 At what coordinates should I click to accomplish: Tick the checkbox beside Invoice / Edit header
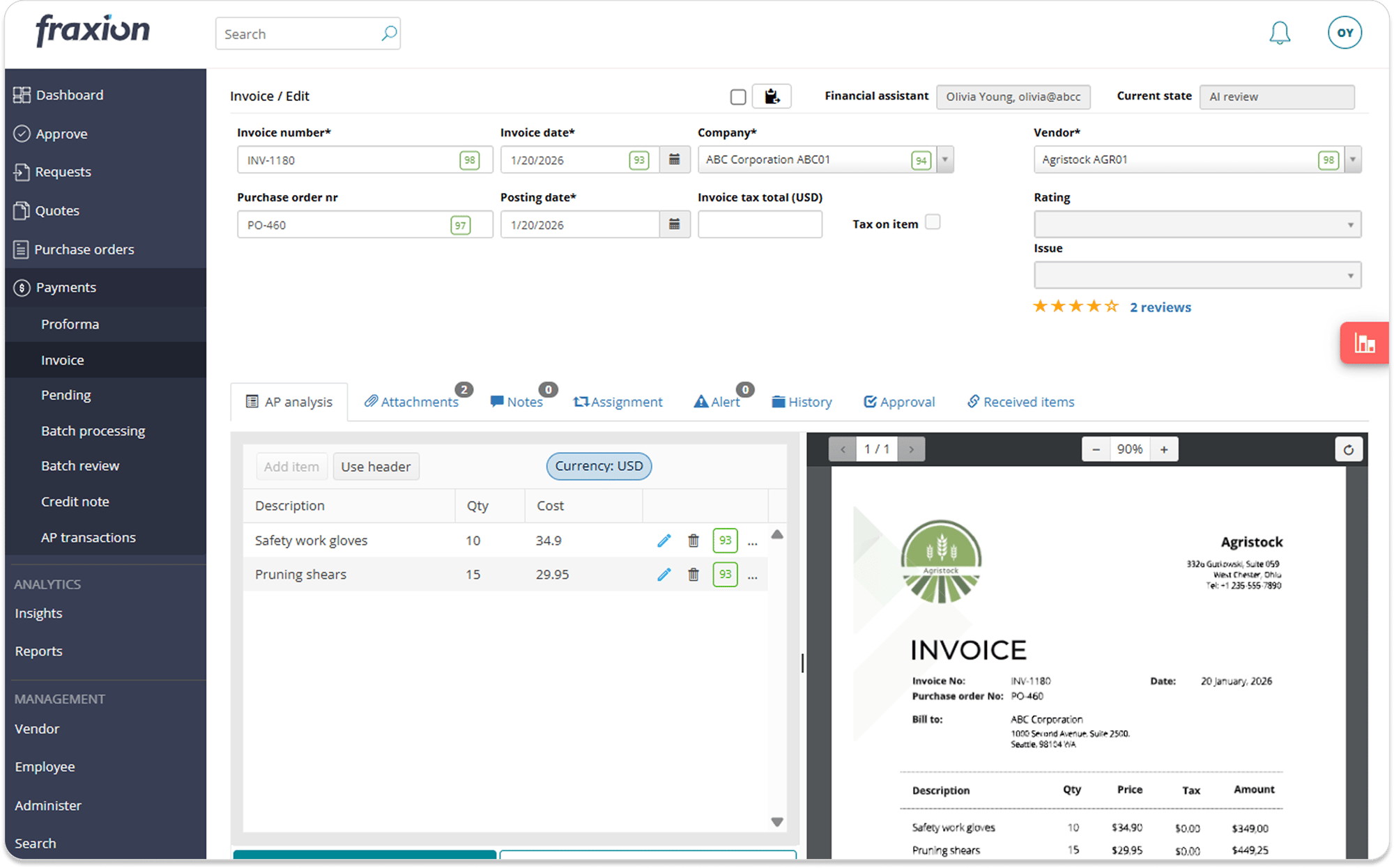coord(737,96)
